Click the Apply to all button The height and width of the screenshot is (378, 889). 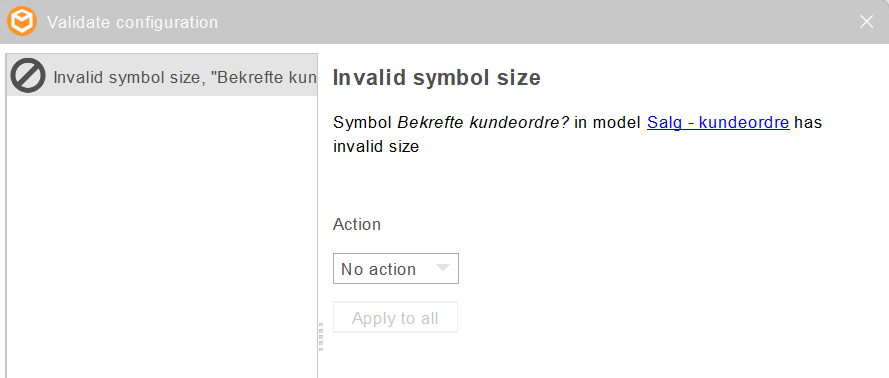pos(395,318)
